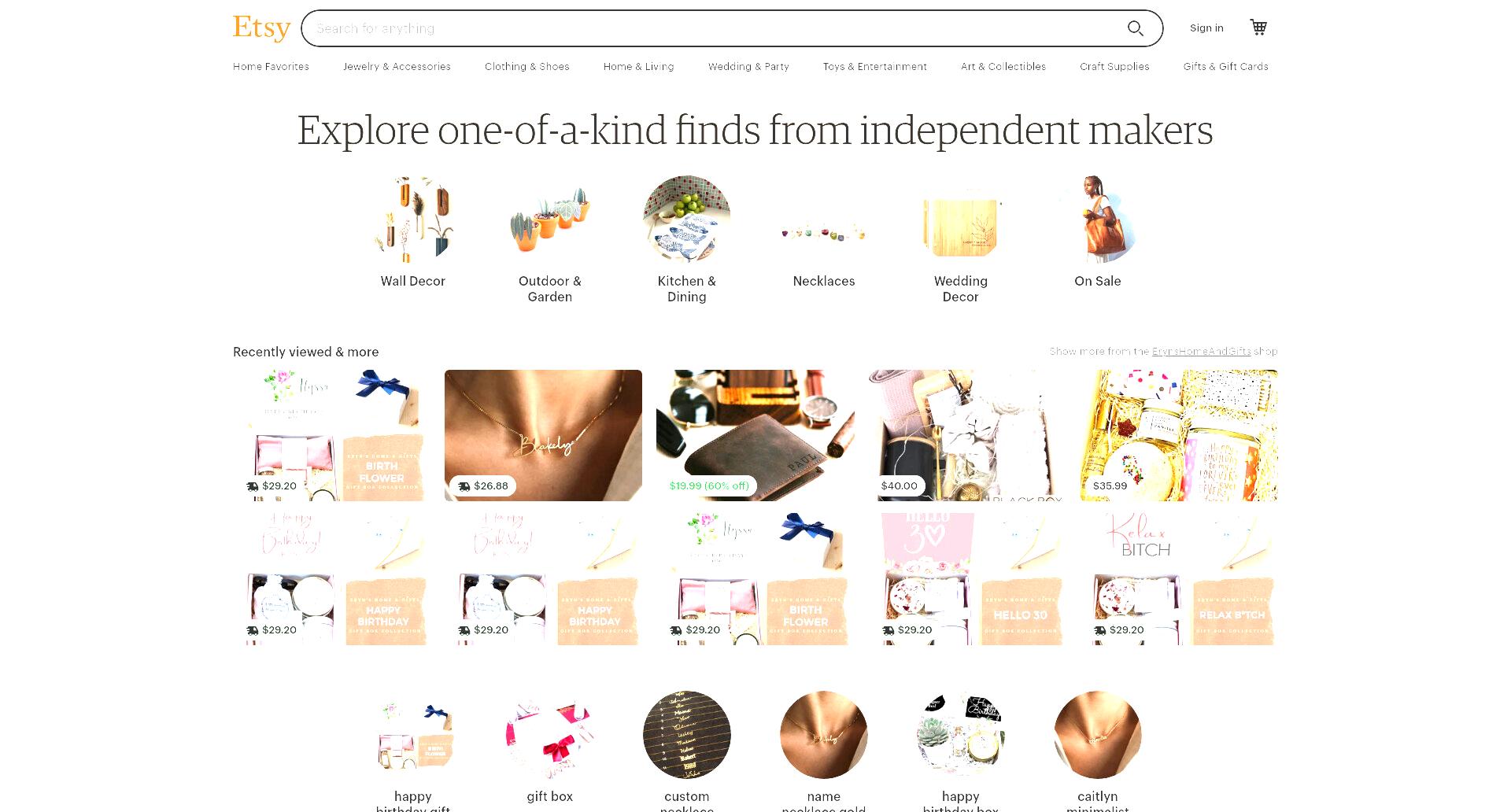Go to the Etsy logo homepage
Image resolution: width=1511 pixels, height=812 pixels.
click(261, 28)
